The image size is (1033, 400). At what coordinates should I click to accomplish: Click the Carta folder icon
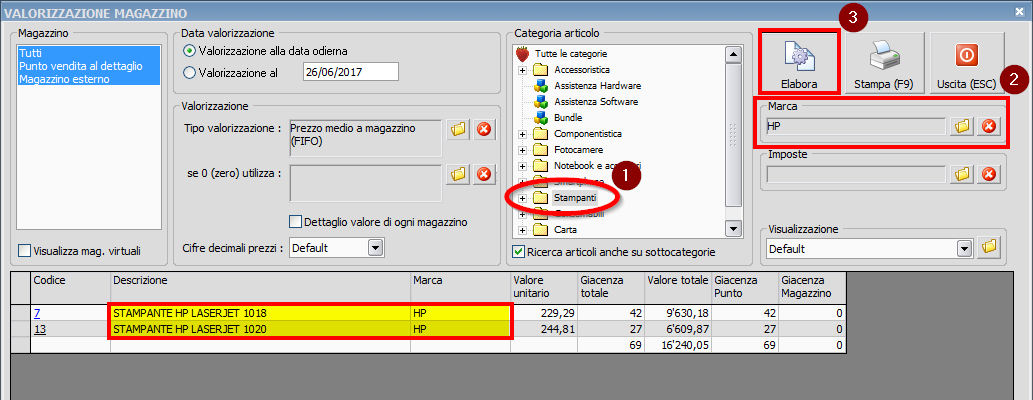[541, 229]
